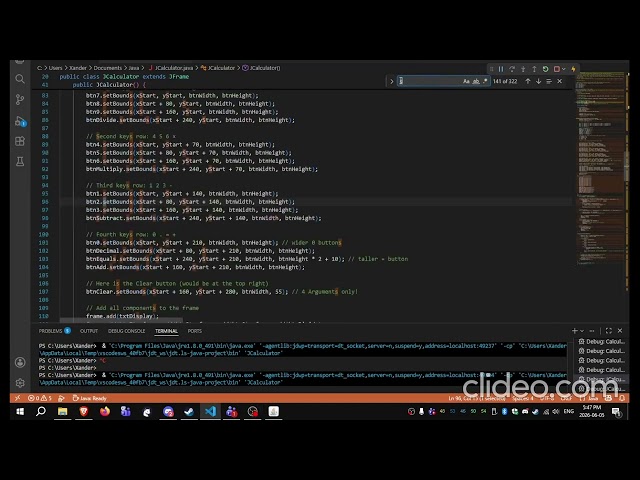
Task: Open Steam from the taskbar
Action: (189, 411)
